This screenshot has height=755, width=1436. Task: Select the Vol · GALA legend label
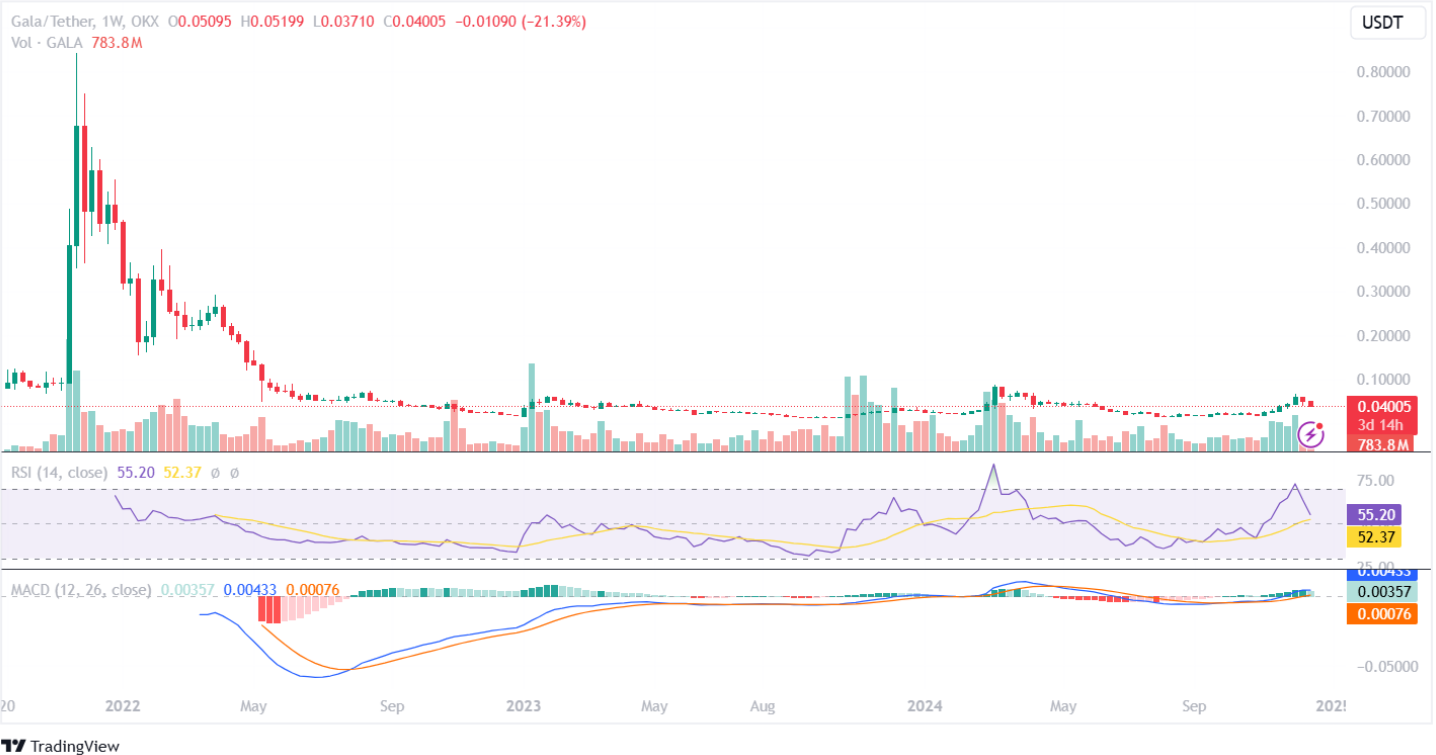pos(45,43)
